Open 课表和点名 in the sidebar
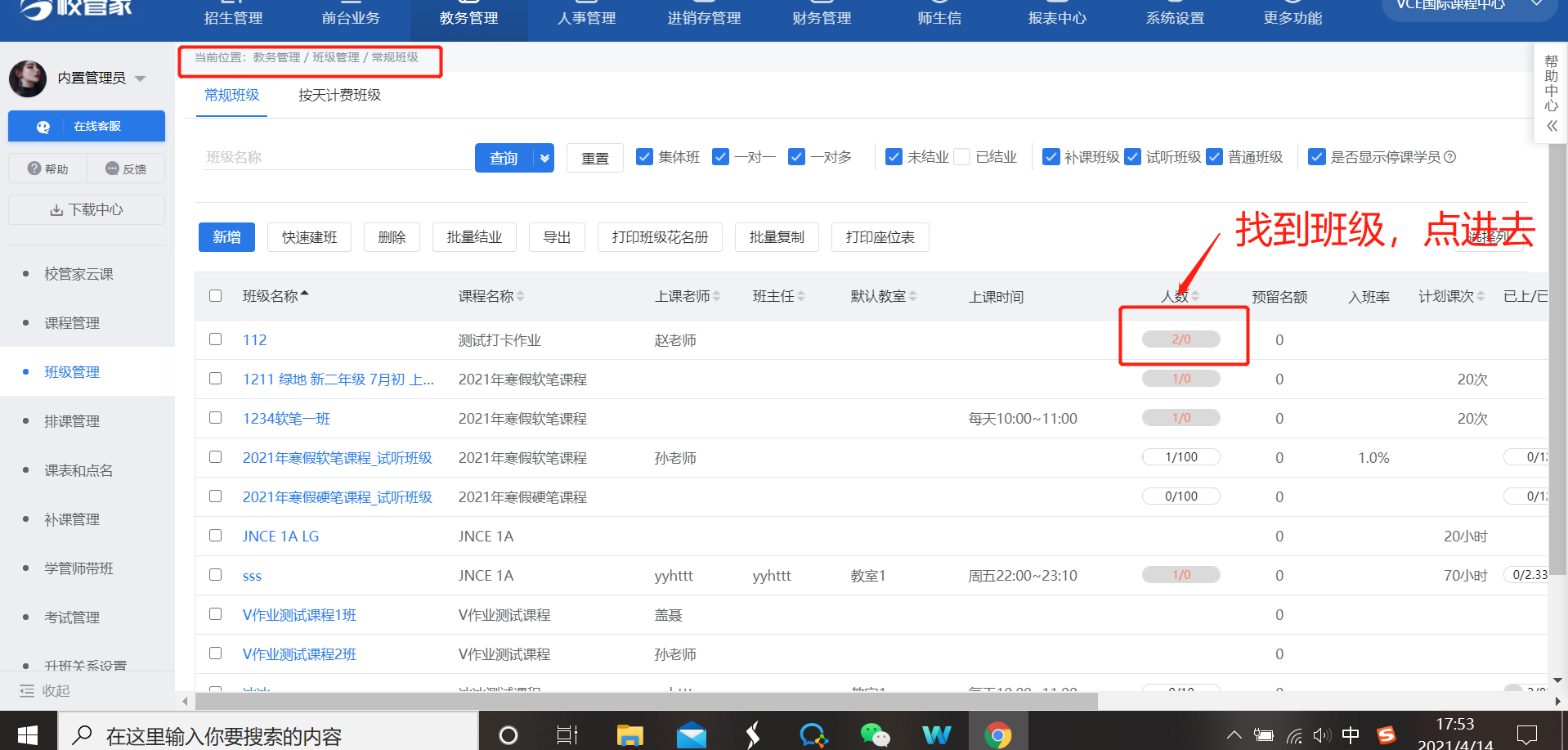Image resolution: width=1568 pixels, height=750 pixels. coord(78,469)
